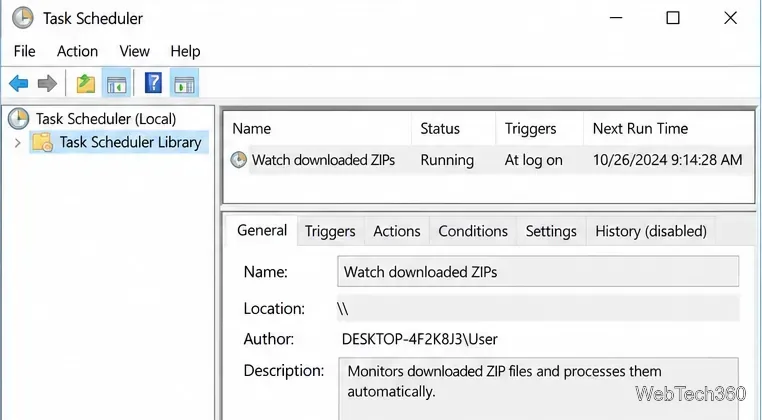
Task: Open the View menu
Action: coord(135,51)
